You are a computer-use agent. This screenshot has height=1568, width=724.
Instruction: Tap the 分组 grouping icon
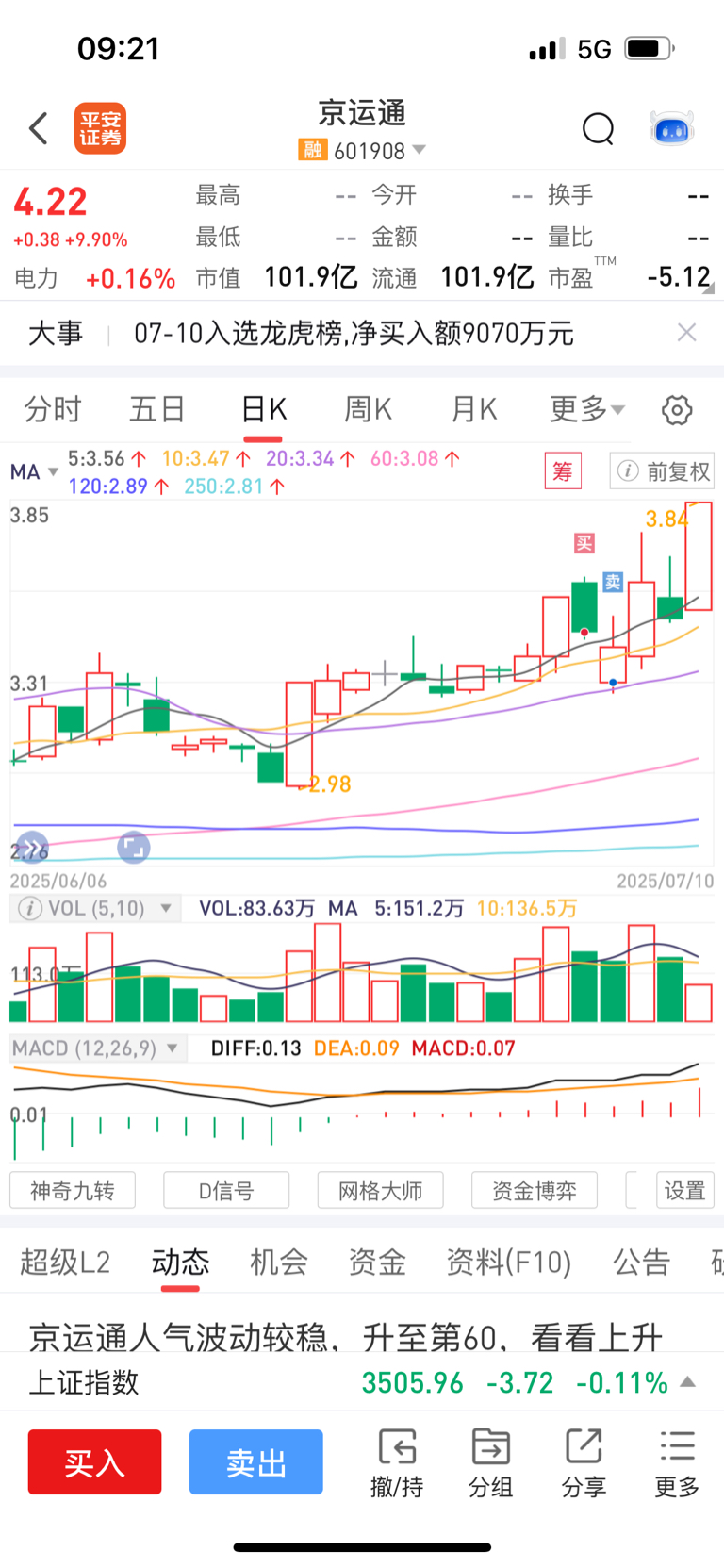point(490,1462)
